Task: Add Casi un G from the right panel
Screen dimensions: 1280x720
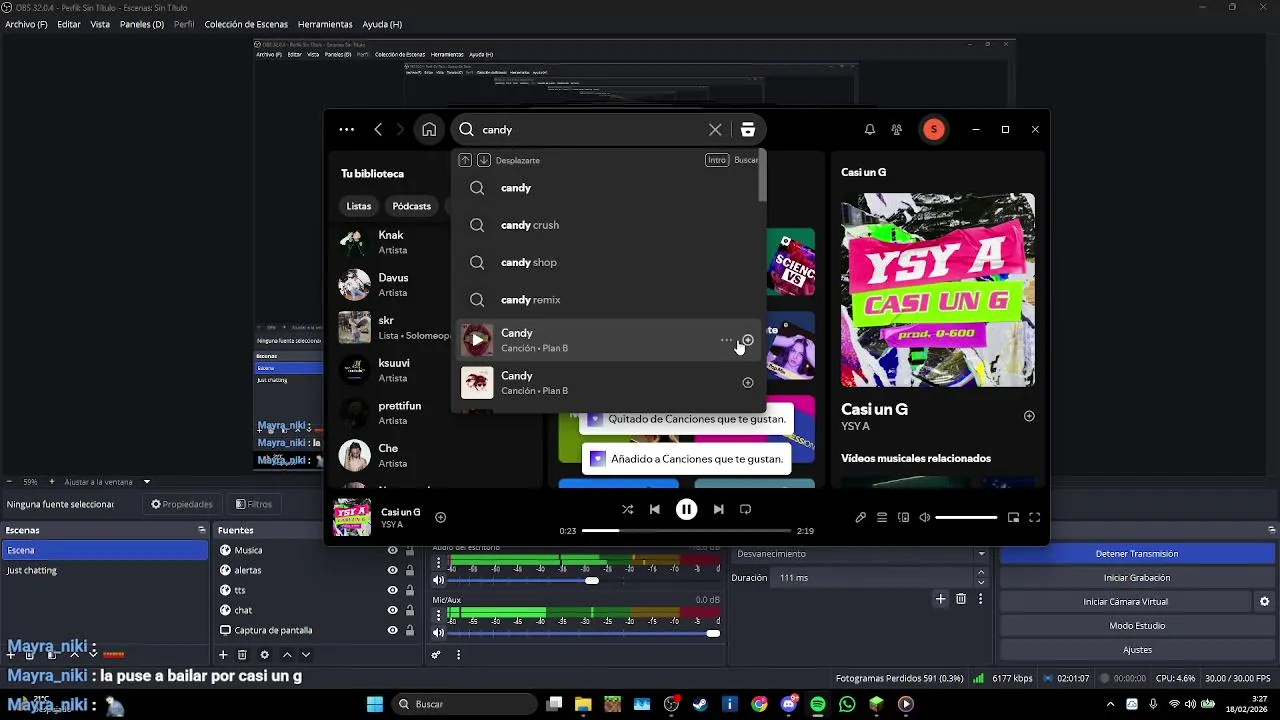Action: (x=1029, y=416)
